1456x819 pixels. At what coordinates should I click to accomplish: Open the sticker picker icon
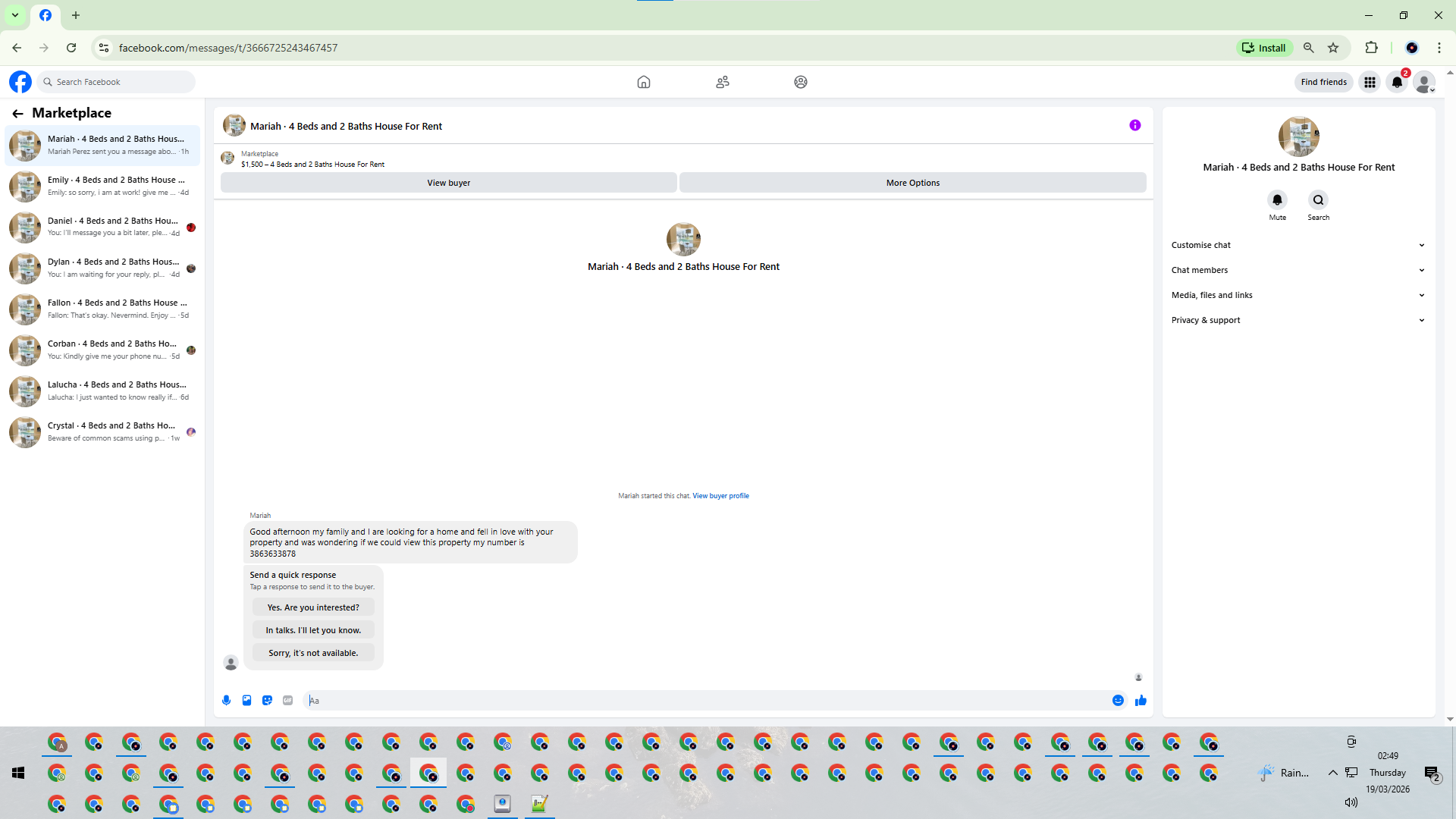[267, 701]
